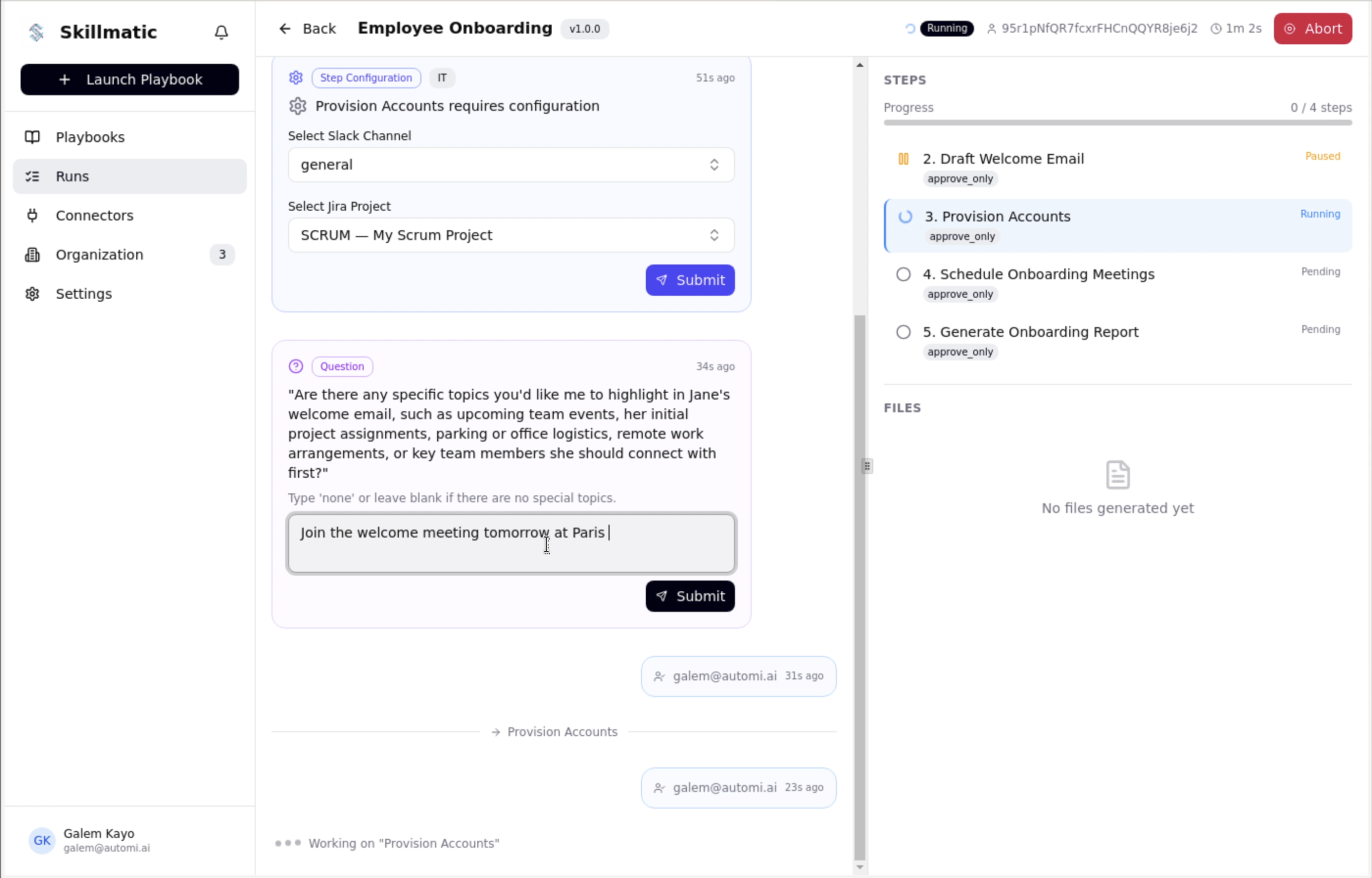The image size is (1372, 878).
Task: Click the GK user avatar
Action: pyautogui.click(x=42, y=840)
